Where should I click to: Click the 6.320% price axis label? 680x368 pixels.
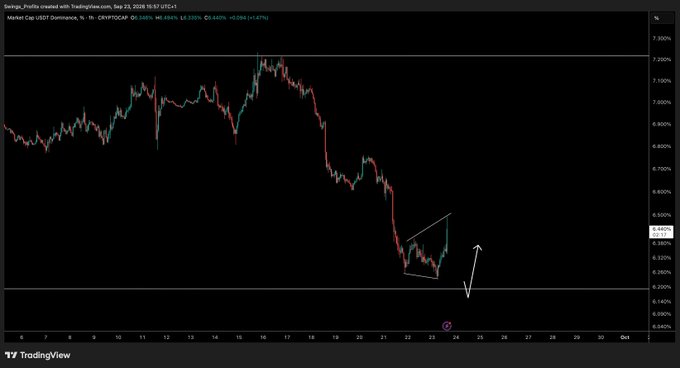661,258
